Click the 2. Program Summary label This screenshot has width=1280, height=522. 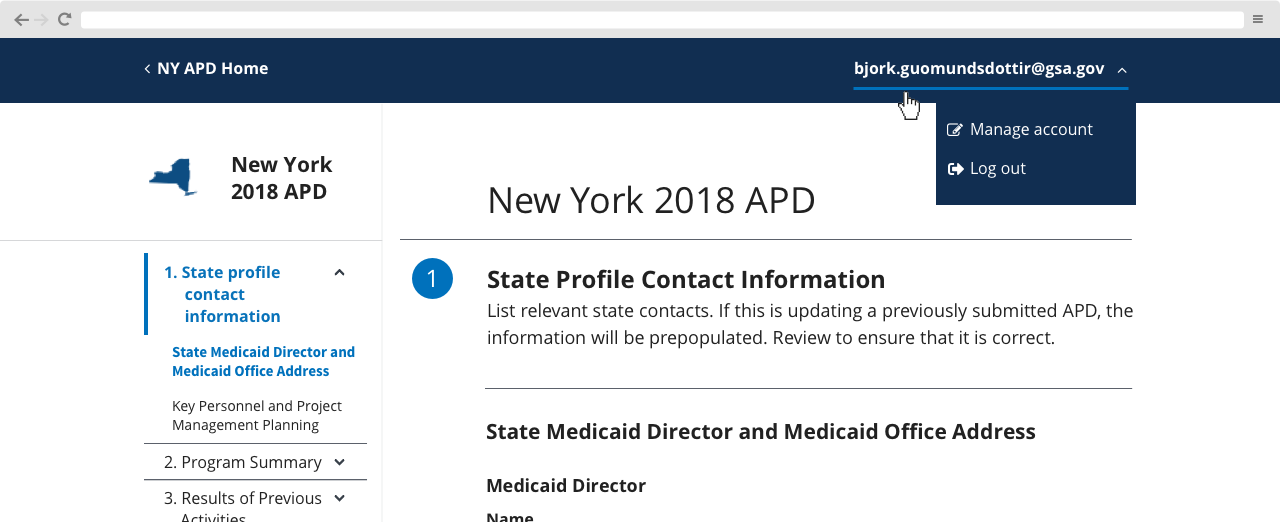point(243,462)
